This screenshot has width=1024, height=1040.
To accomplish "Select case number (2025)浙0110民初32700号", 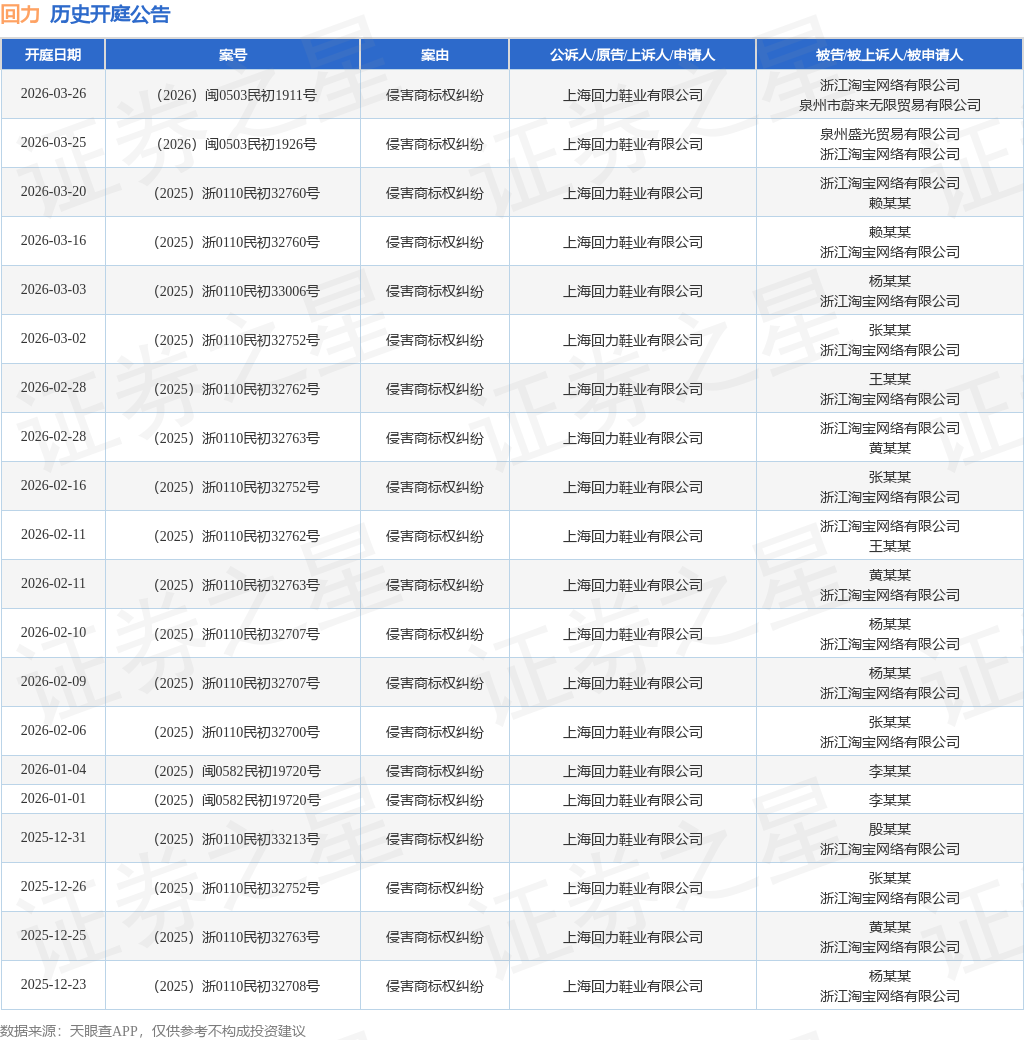I will pyautogui.click(x=236, y=734).
